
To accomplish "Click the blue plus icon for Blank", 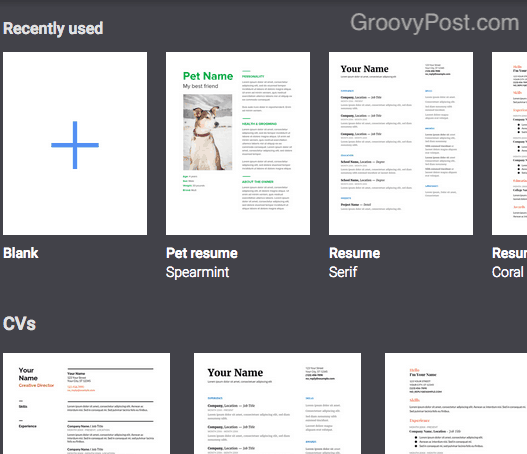I will coord(75,145).
